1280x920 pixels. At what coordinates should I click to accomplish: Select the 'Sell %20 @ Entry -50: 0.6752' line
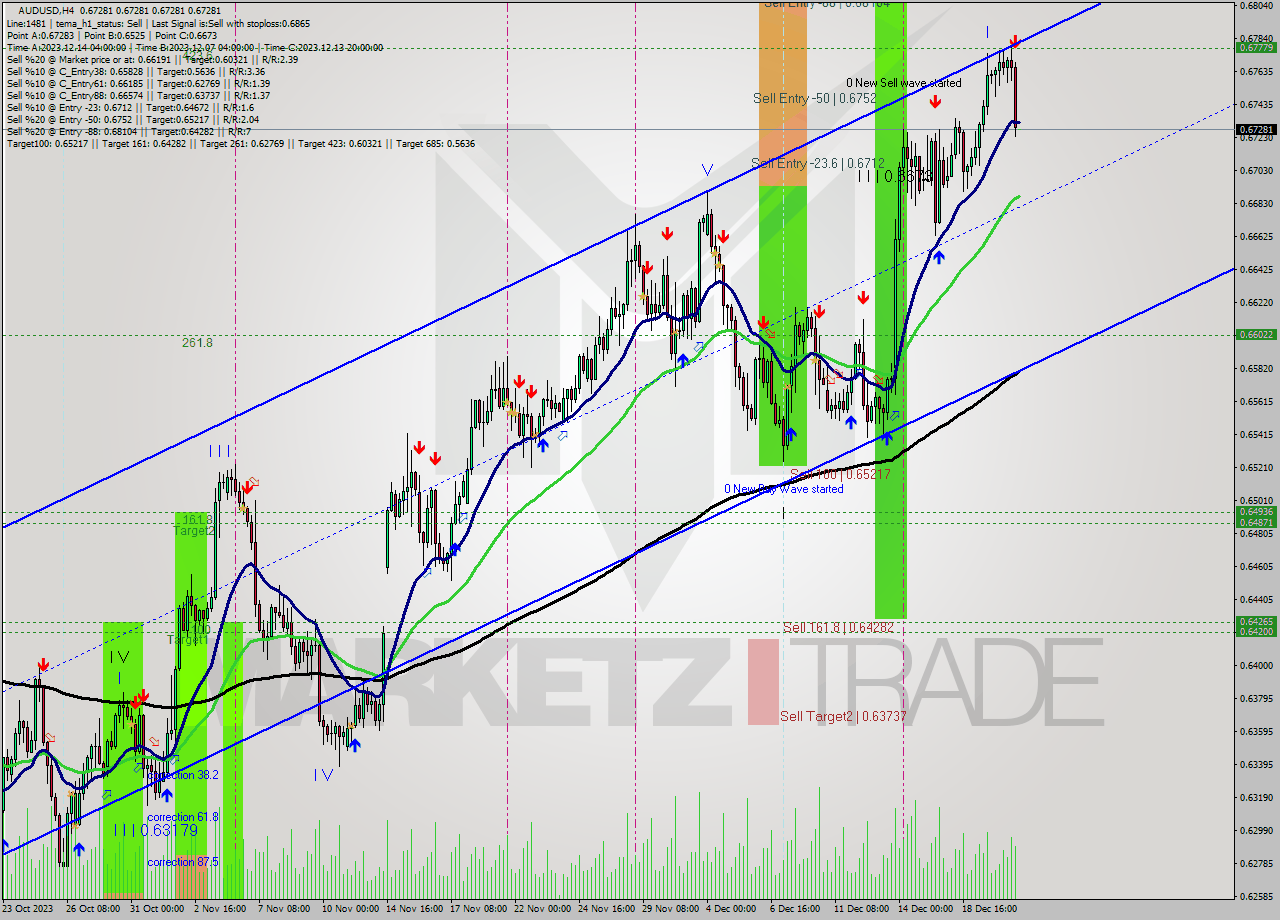pos(132,119)
